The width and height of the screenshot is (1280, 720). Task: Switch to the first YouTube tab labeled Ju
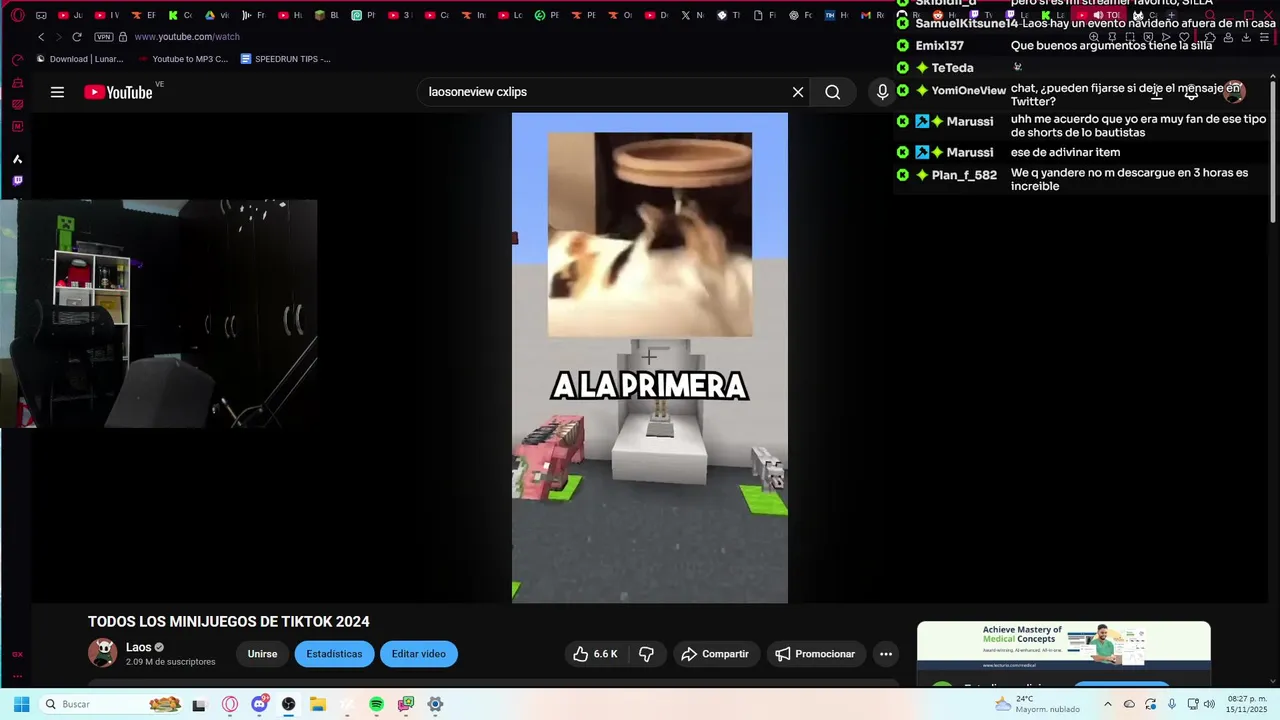click(x=71, y=16)
